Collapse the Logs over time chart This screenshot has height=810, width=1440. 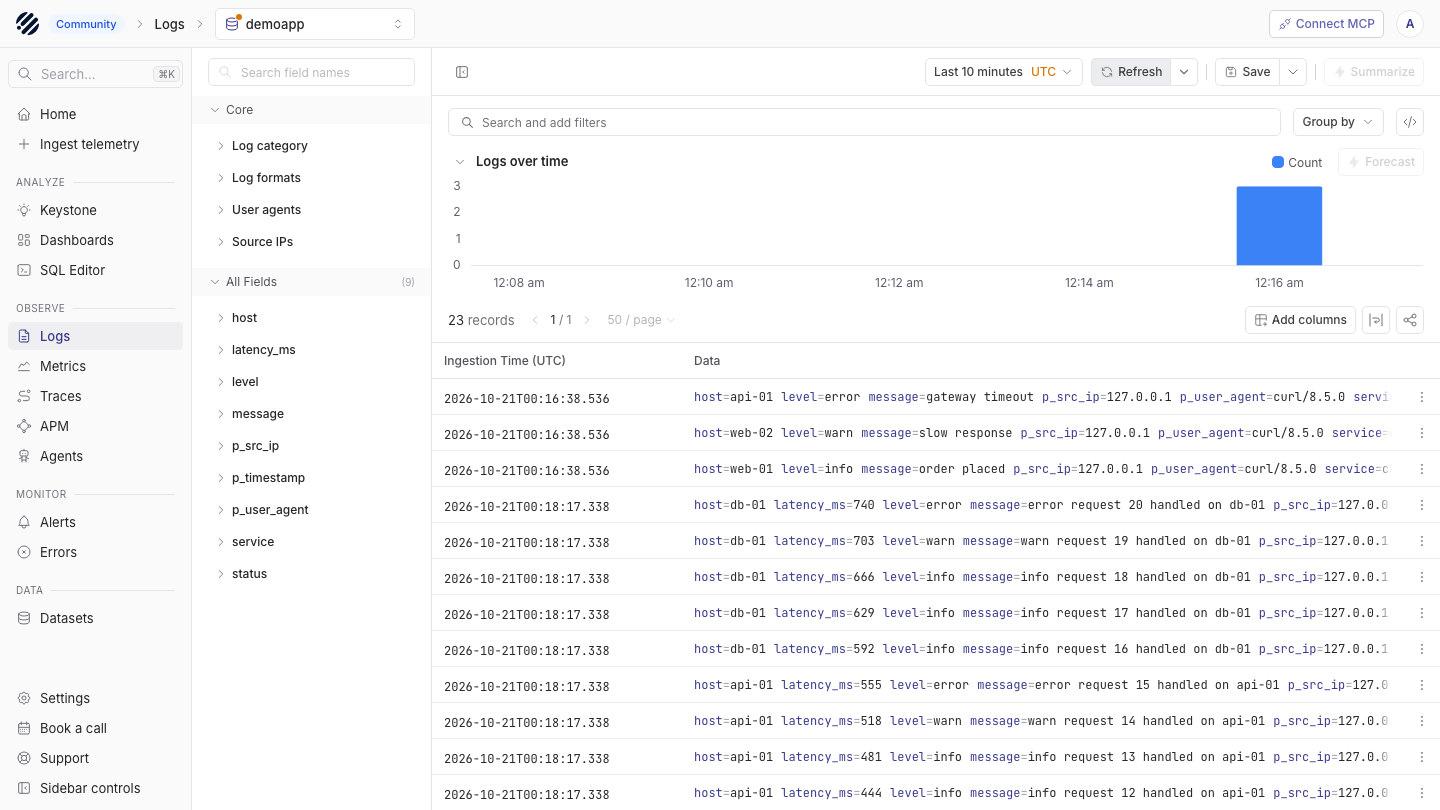(x=460, y=161)
